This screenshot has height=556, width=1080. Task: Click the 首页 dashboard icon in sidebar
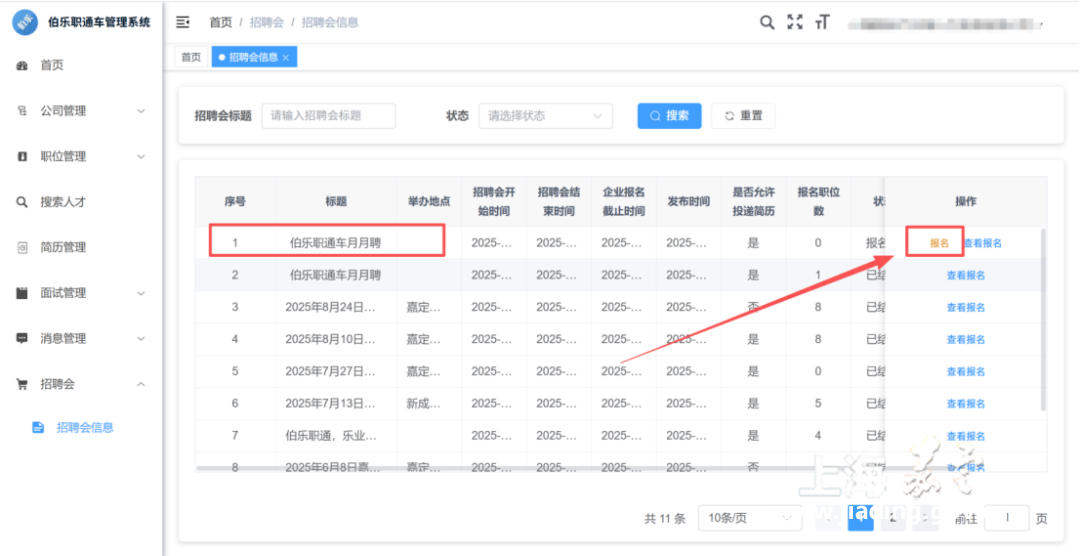coord(22,65)
